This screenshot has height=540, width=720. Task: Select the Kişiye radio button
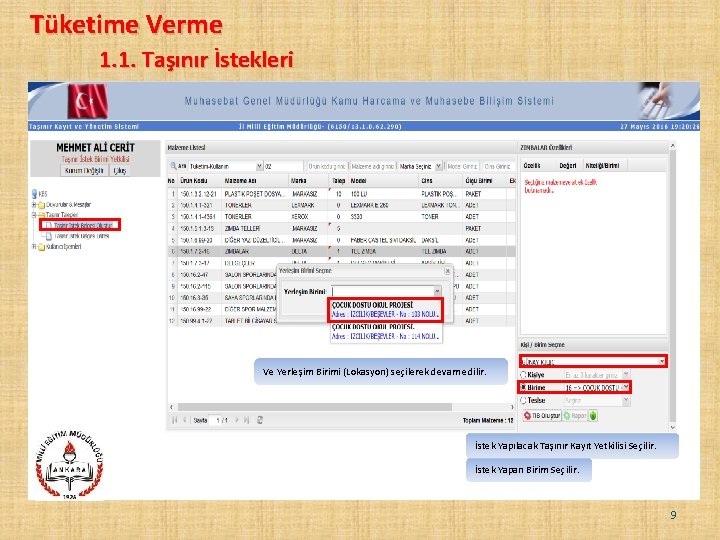(523, 375)
